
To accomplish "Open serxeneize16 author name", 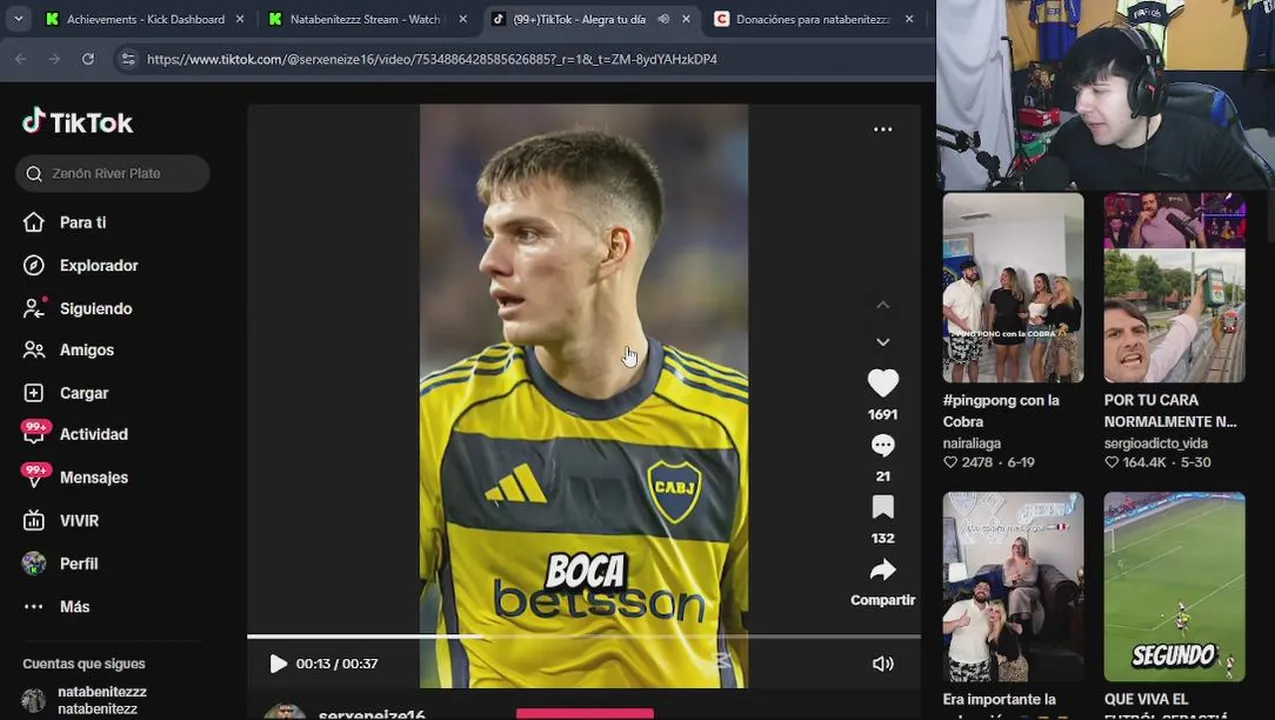I will (371, 714).
